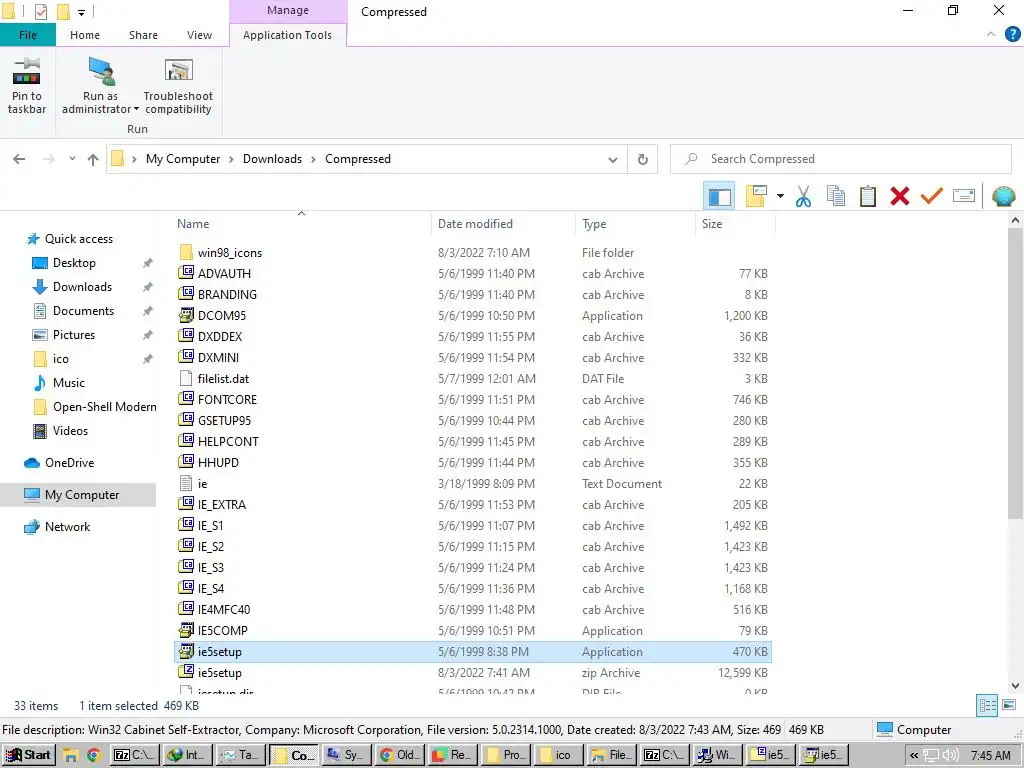Click Run as administrator icon
This screenshot has height=768, width=1024.
[x=101, y=71]
